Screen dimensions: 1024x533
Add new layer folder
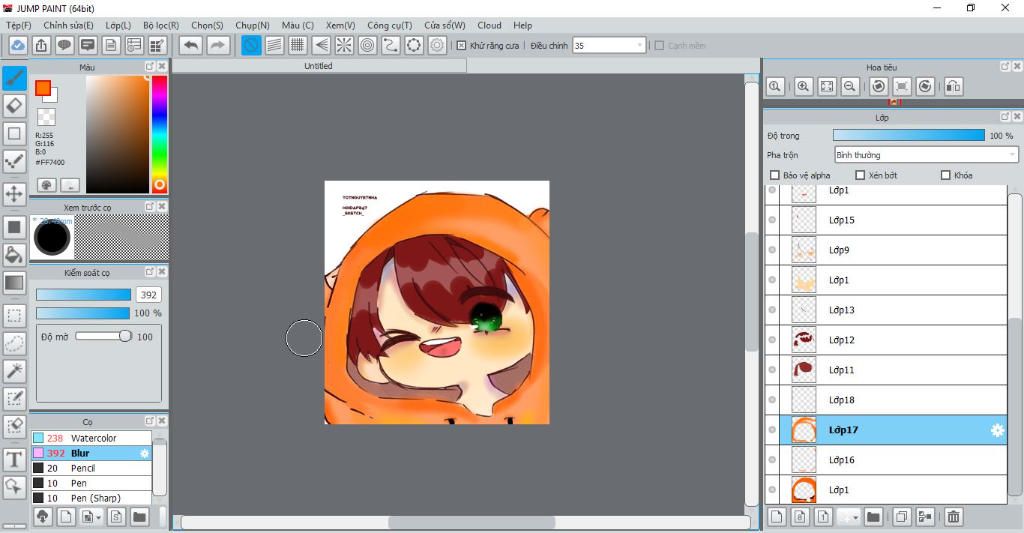point(873,517)
